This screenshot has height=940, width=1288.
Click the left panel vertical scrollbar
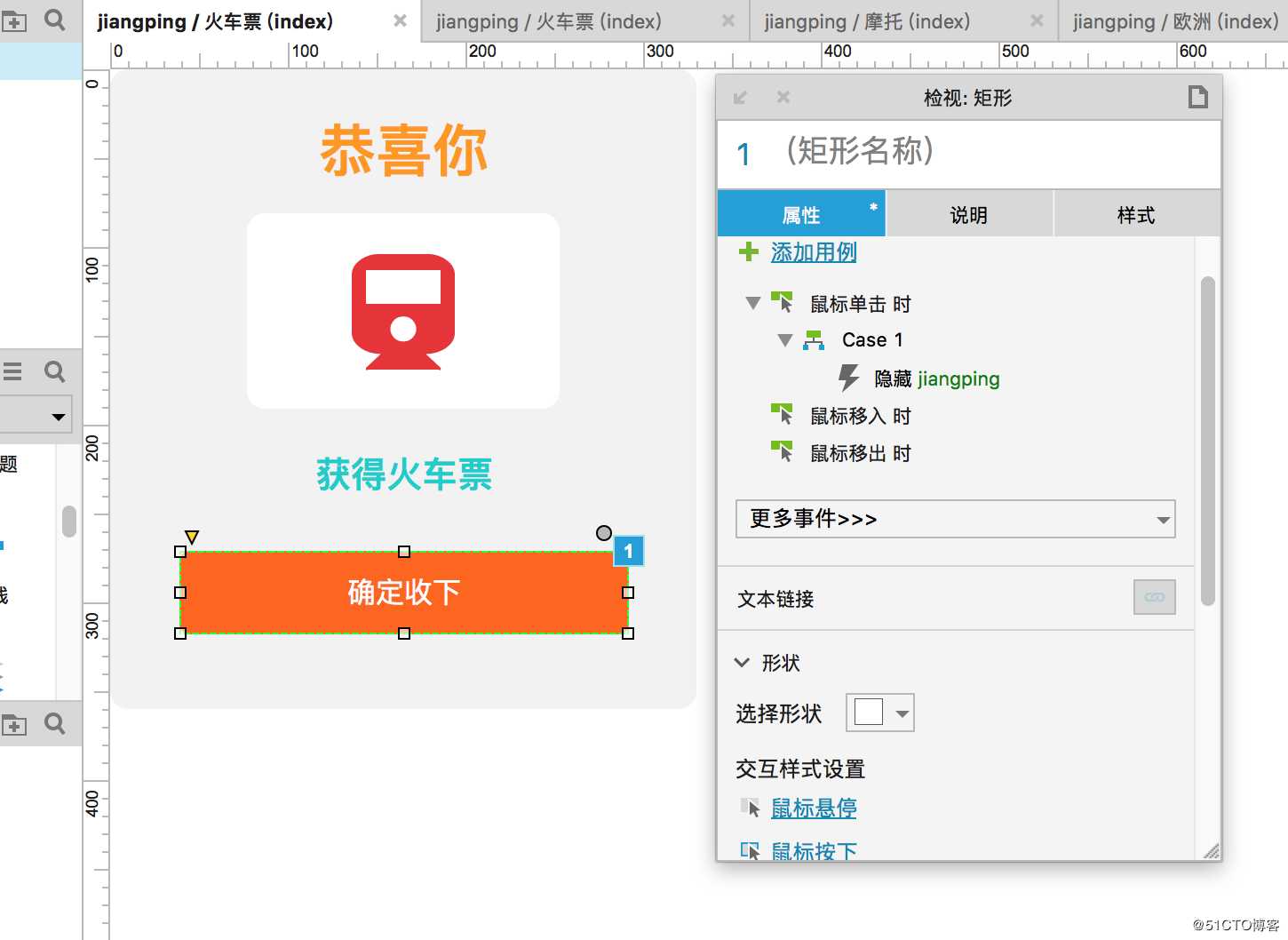[69, 521]
